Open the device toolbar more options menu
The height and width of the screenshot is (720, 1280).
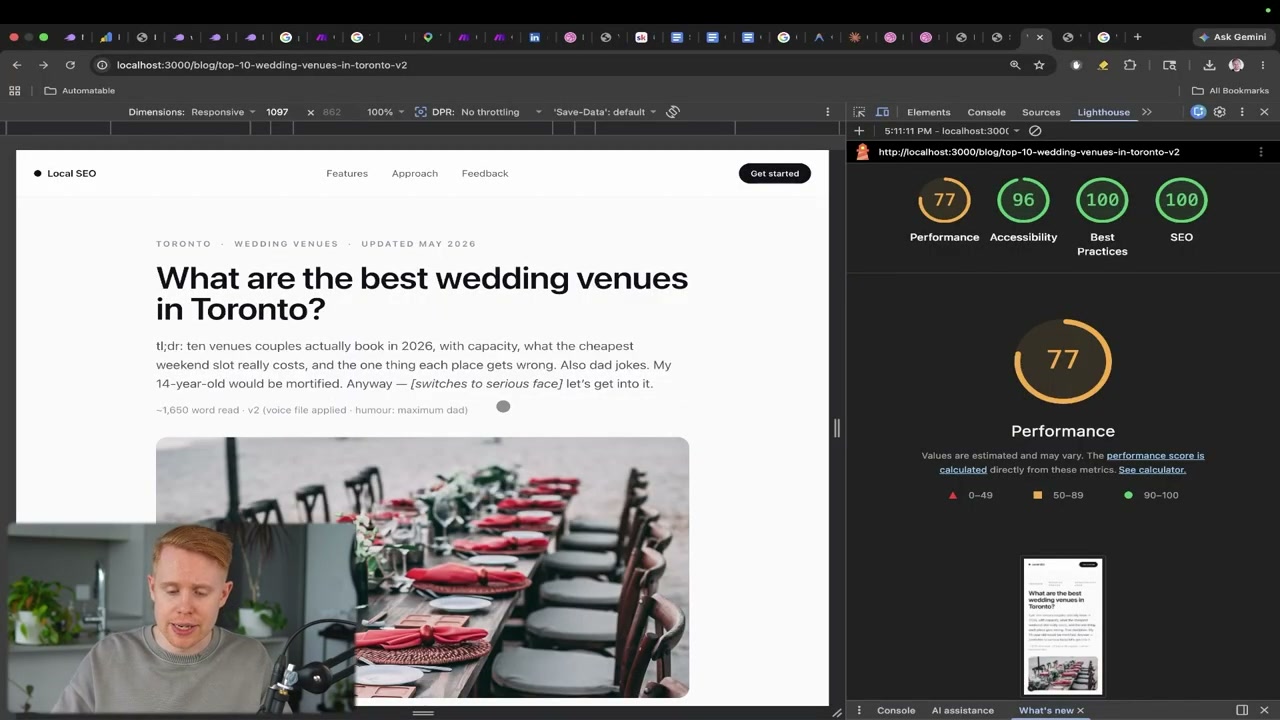[827, 112]
